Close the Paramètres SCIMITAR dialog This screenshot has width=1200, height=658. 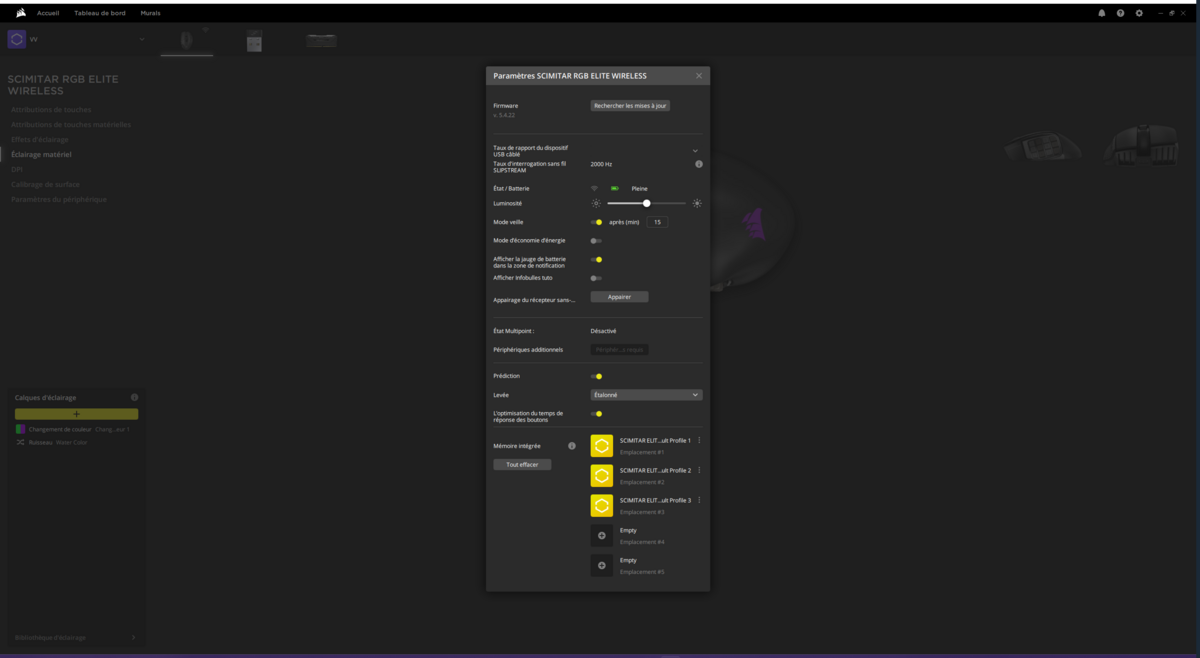(x=699, y=76)
